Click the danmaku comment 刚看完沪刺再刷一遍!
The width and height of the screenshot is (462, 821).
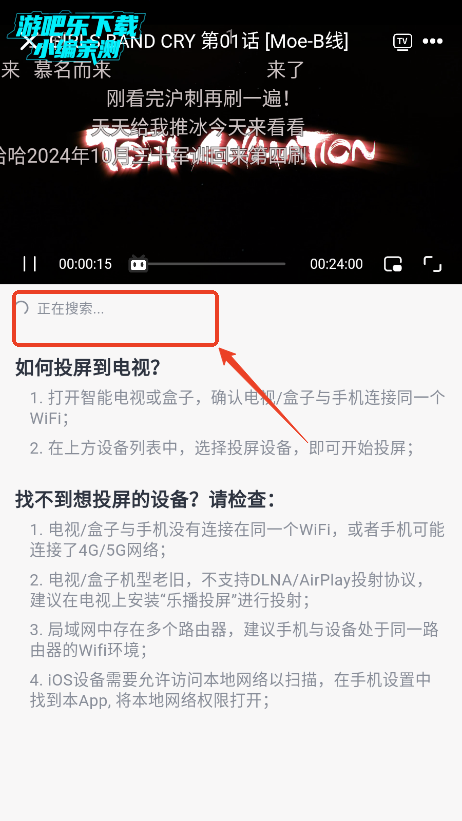(199, 98)
